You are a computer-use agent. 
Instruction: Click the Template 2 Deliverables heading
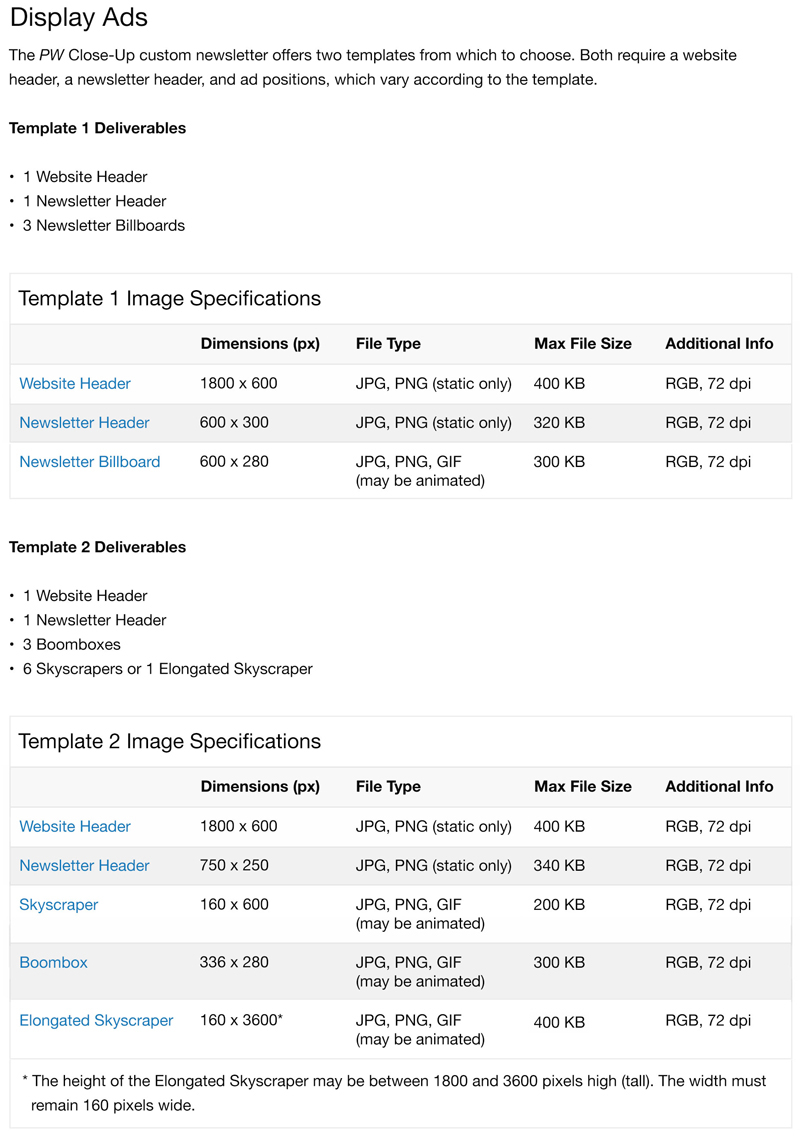click(x=97, y=547)
